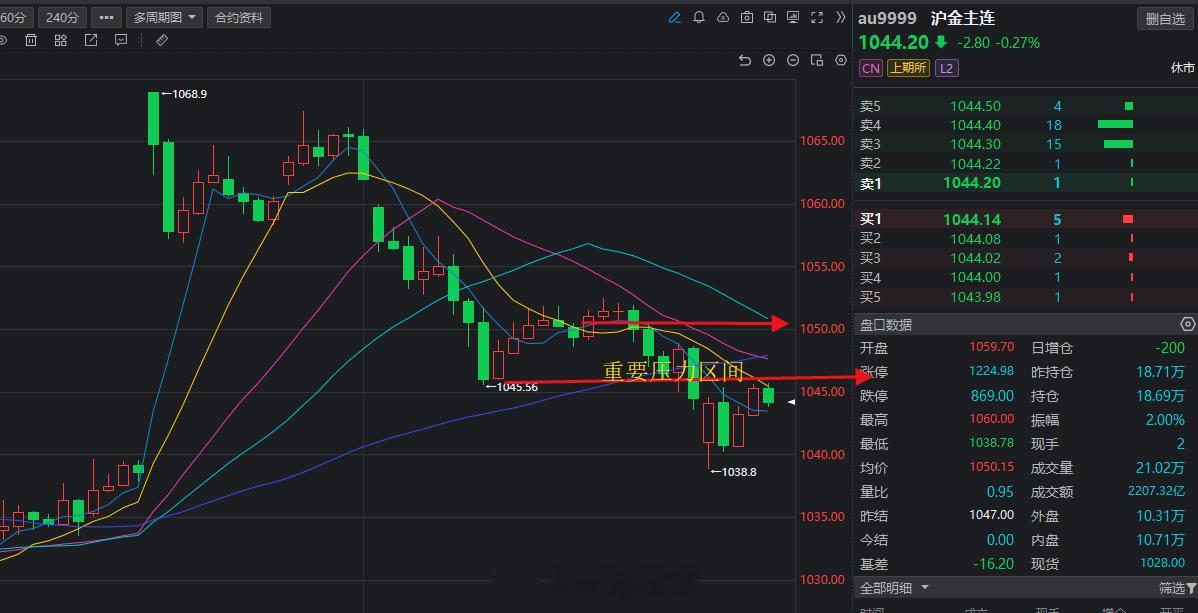Expand the 多周期图 dropdown
The width and height of the screenshot is (1198, 613).
tap(164, 18)
